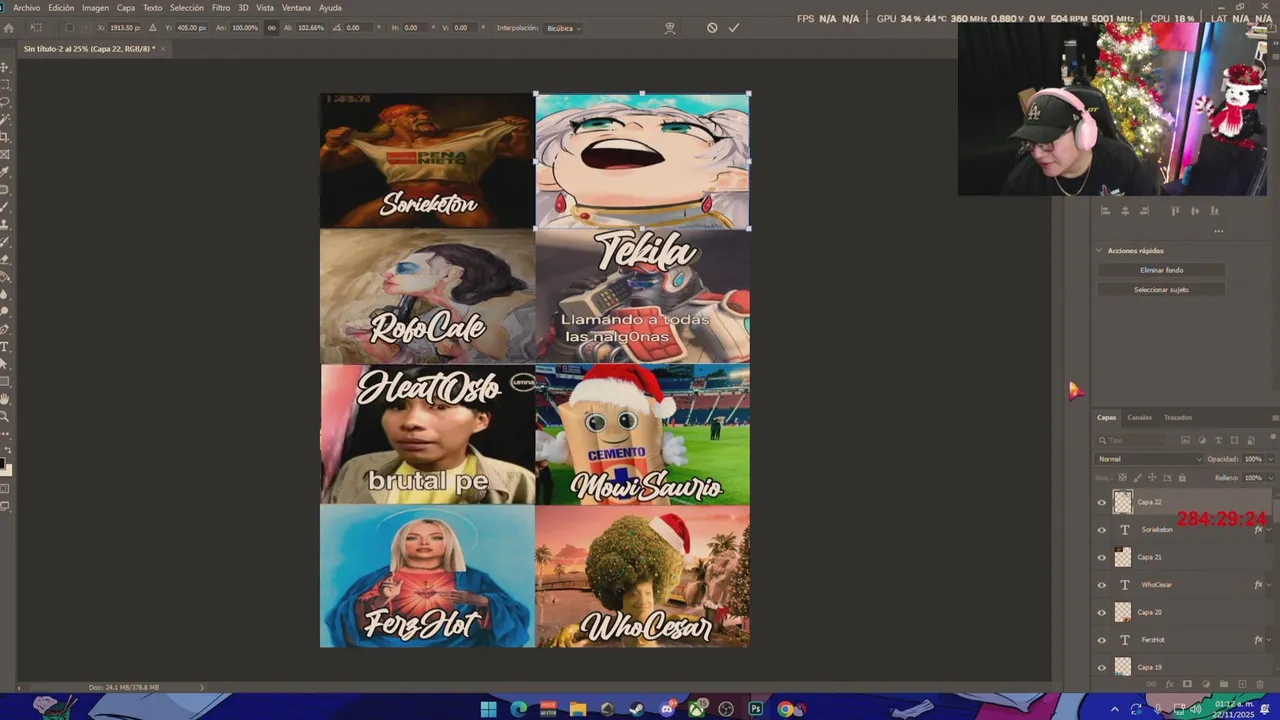The width and height of the screenshot is (1280, 720).
Task: Create a new group folder icon
Action: point(1224,684)
